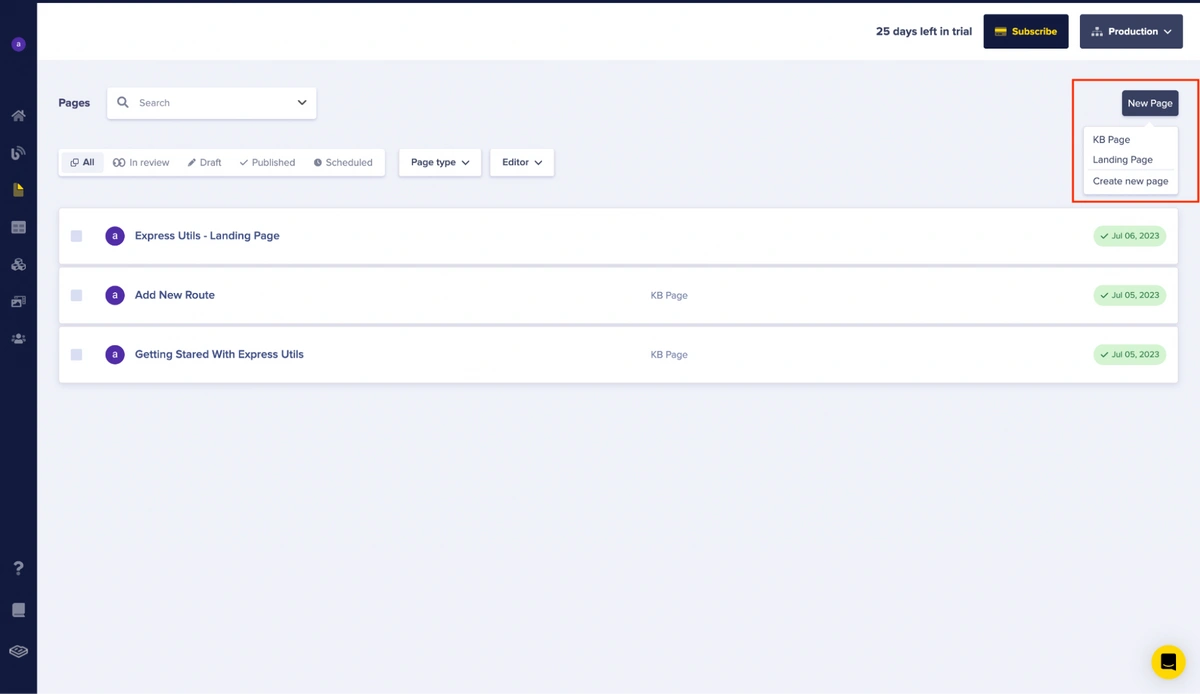Open the media images icon in the sidebar
This screenshot has width=1200, height=694.
18,301
